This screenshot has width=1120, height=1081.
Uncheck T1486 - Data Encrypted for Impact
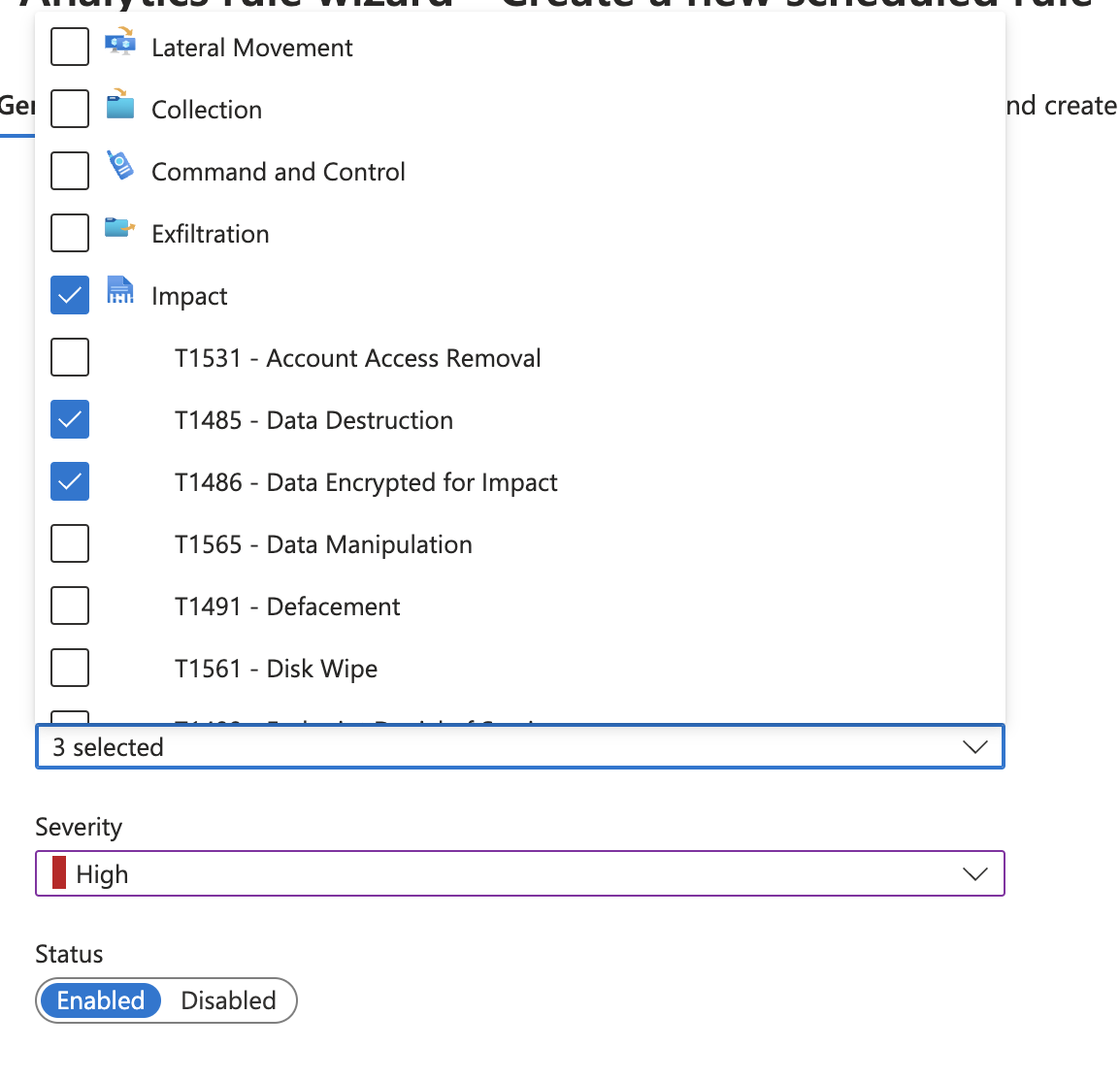(69, 480)
